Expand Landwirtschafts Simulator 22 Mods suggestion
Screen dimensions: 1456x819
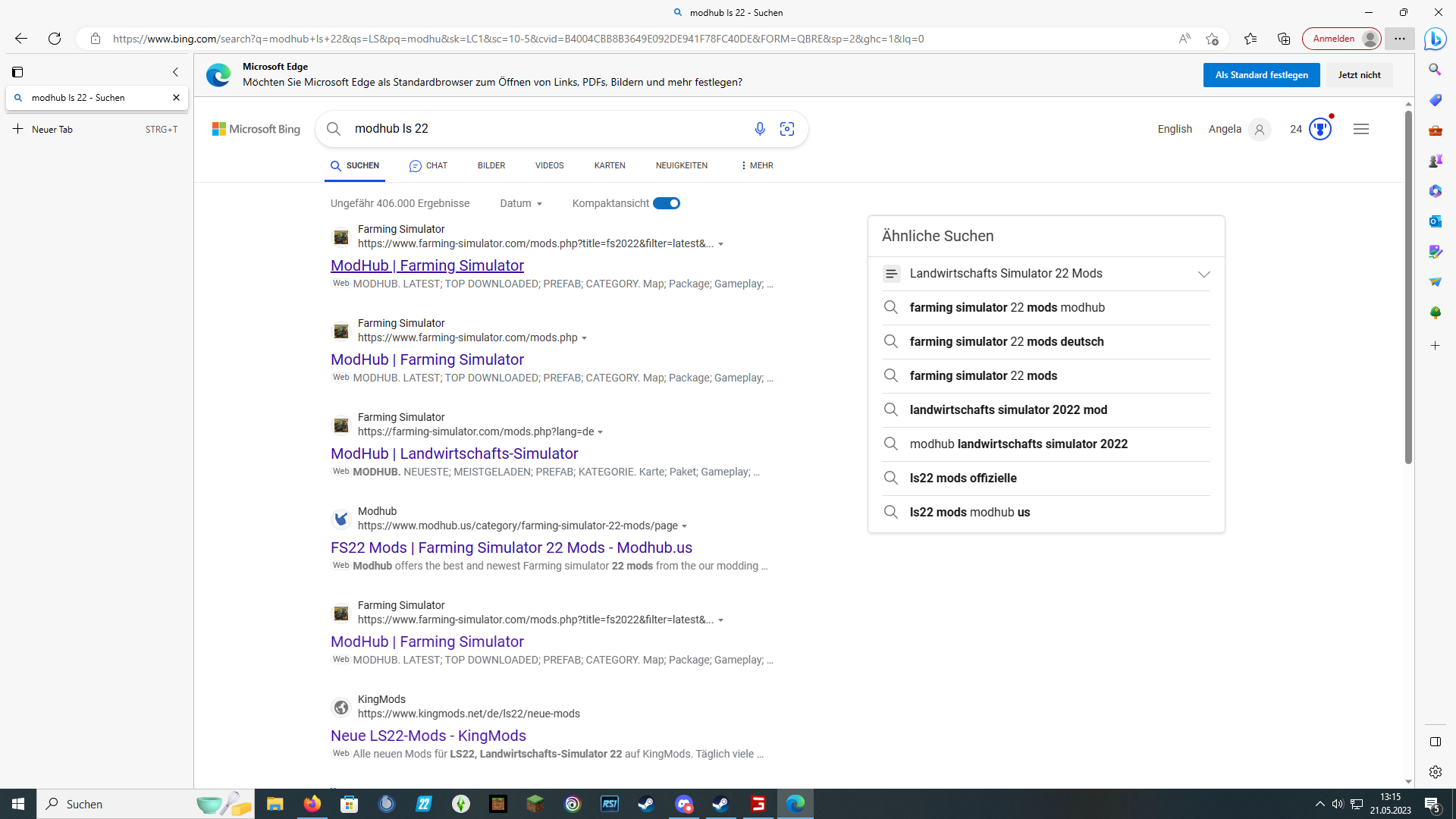click(x=1204, y=274)
